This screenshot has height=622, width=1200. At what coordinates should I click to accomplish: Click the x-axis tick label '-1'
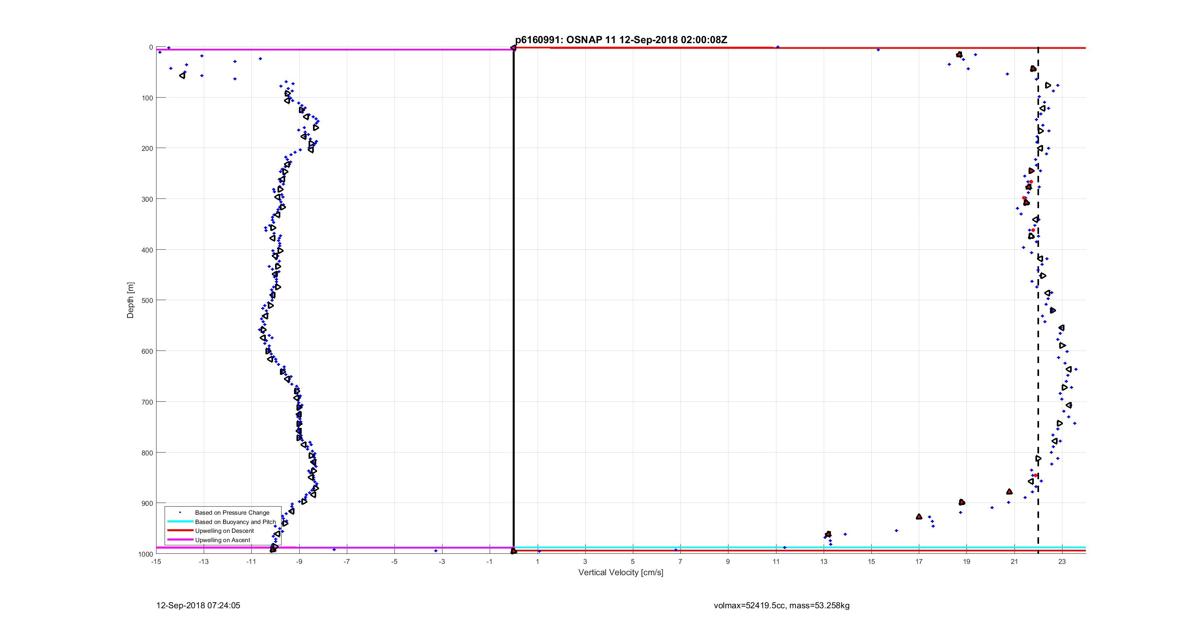pyautogui.click(x=490, y=562)
